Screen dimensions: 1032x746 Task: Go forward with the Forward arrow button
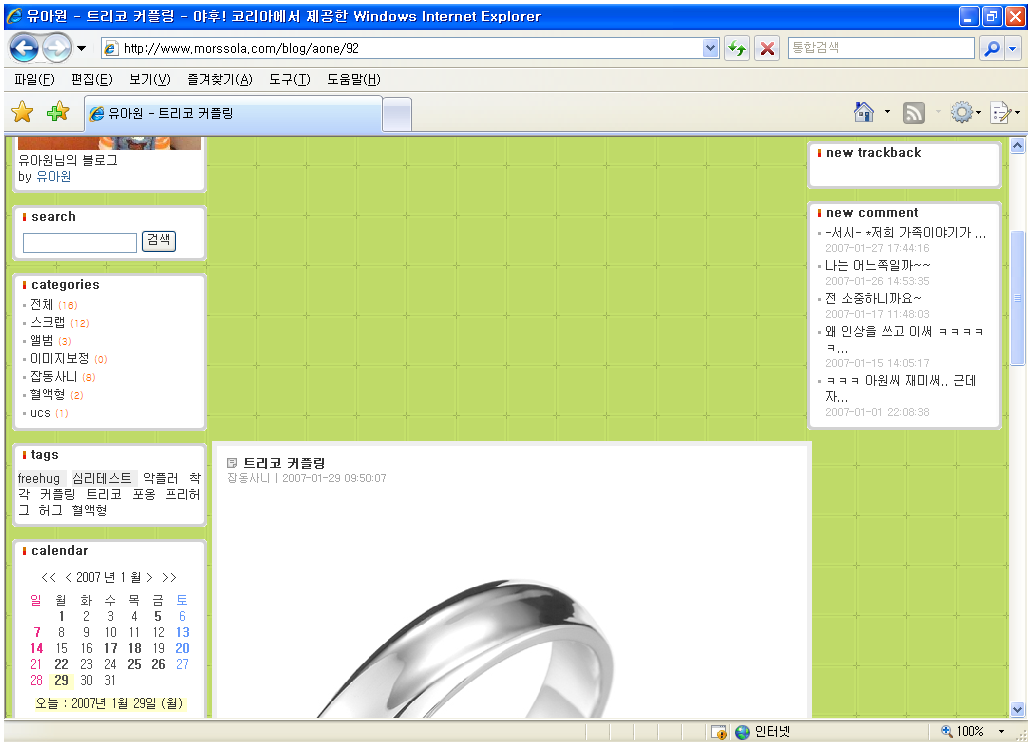[57, 48]
